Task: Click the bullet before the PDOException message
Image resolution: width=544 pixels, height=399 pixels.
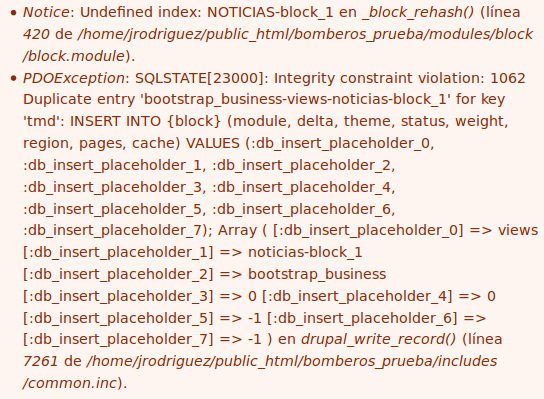Action: click(x=13, y=79)
